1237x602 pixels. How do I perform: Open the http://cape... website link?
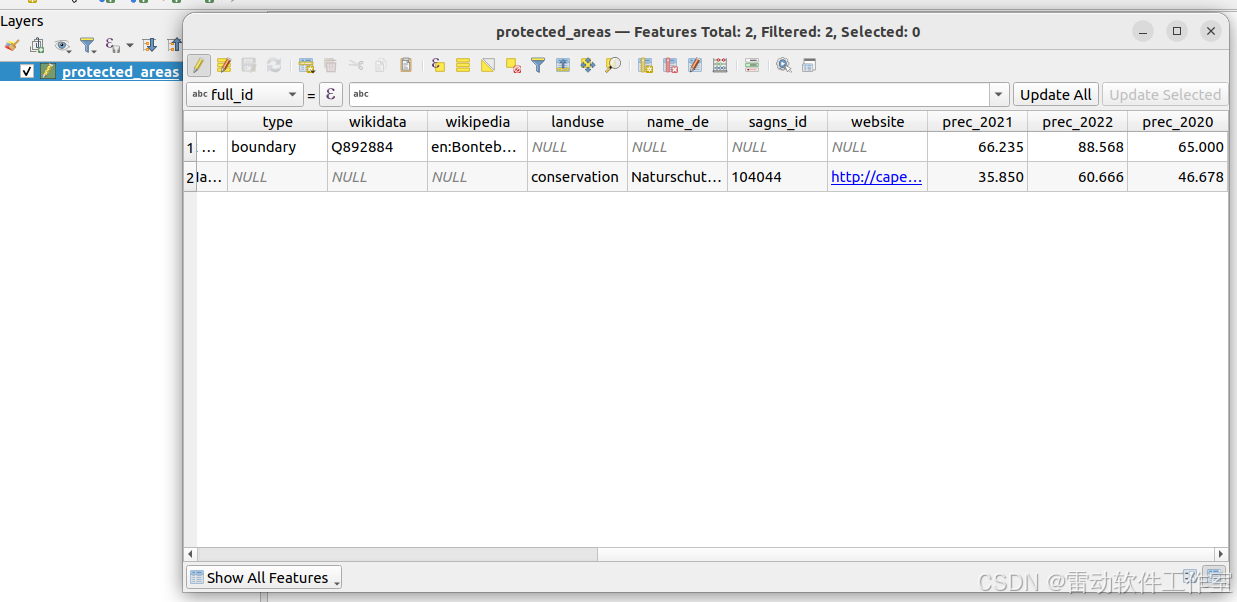(x=876, y=176)
